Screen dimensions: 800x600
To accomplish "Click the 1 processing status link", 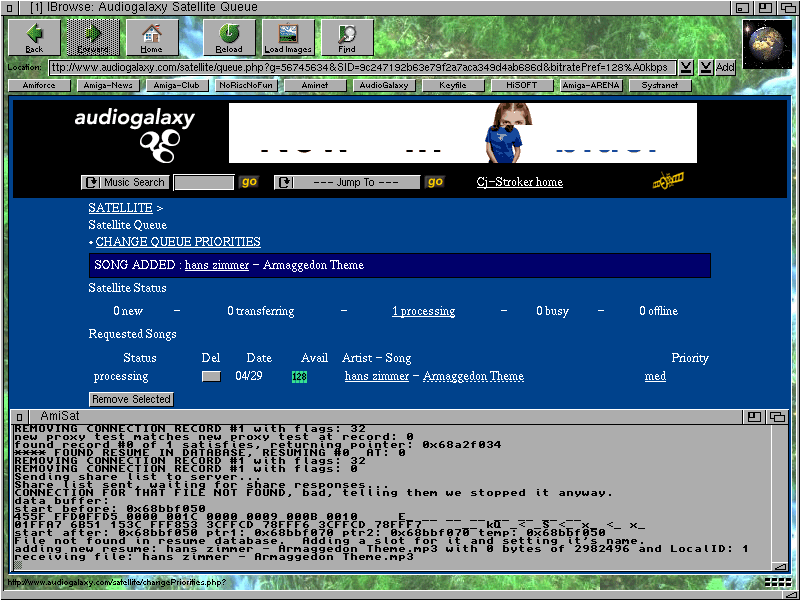I will coord(423,311).
